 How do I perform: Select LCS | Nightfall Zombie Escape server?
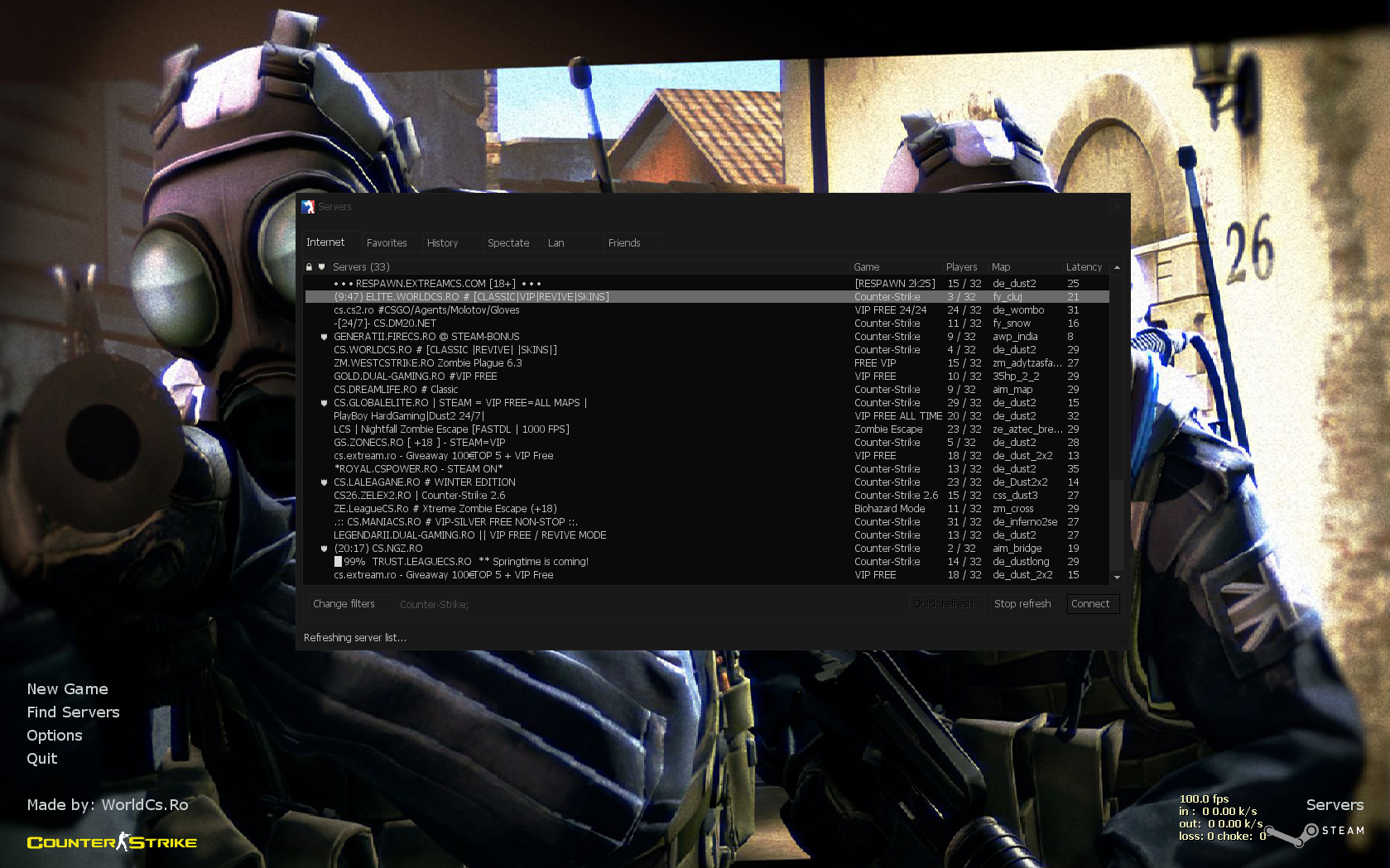(707, 429)
